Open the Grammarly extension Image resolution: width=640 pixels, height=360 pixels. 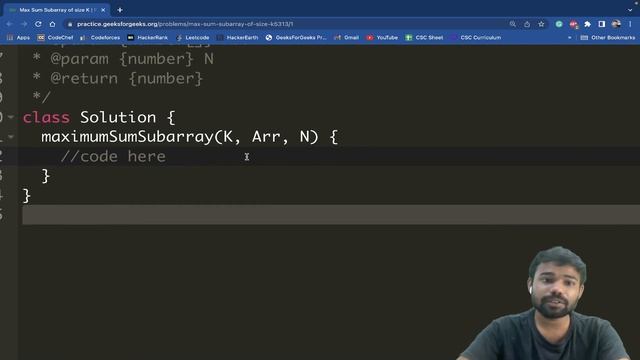(x=559, y=24)
